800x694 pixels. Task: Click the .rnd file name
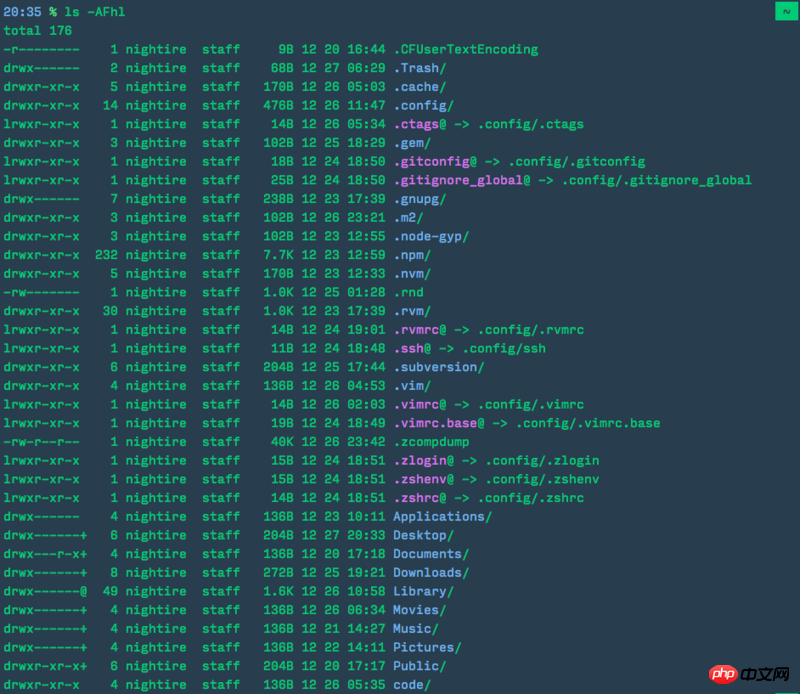[408, 292]
